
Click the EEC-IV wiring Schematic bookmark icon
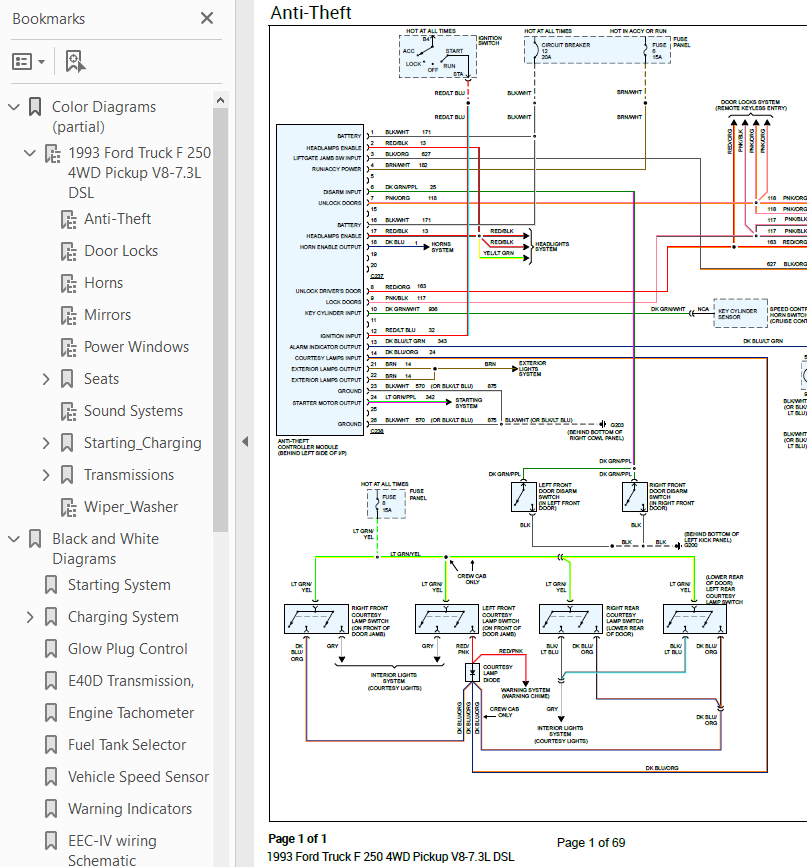tap(51, 841)
